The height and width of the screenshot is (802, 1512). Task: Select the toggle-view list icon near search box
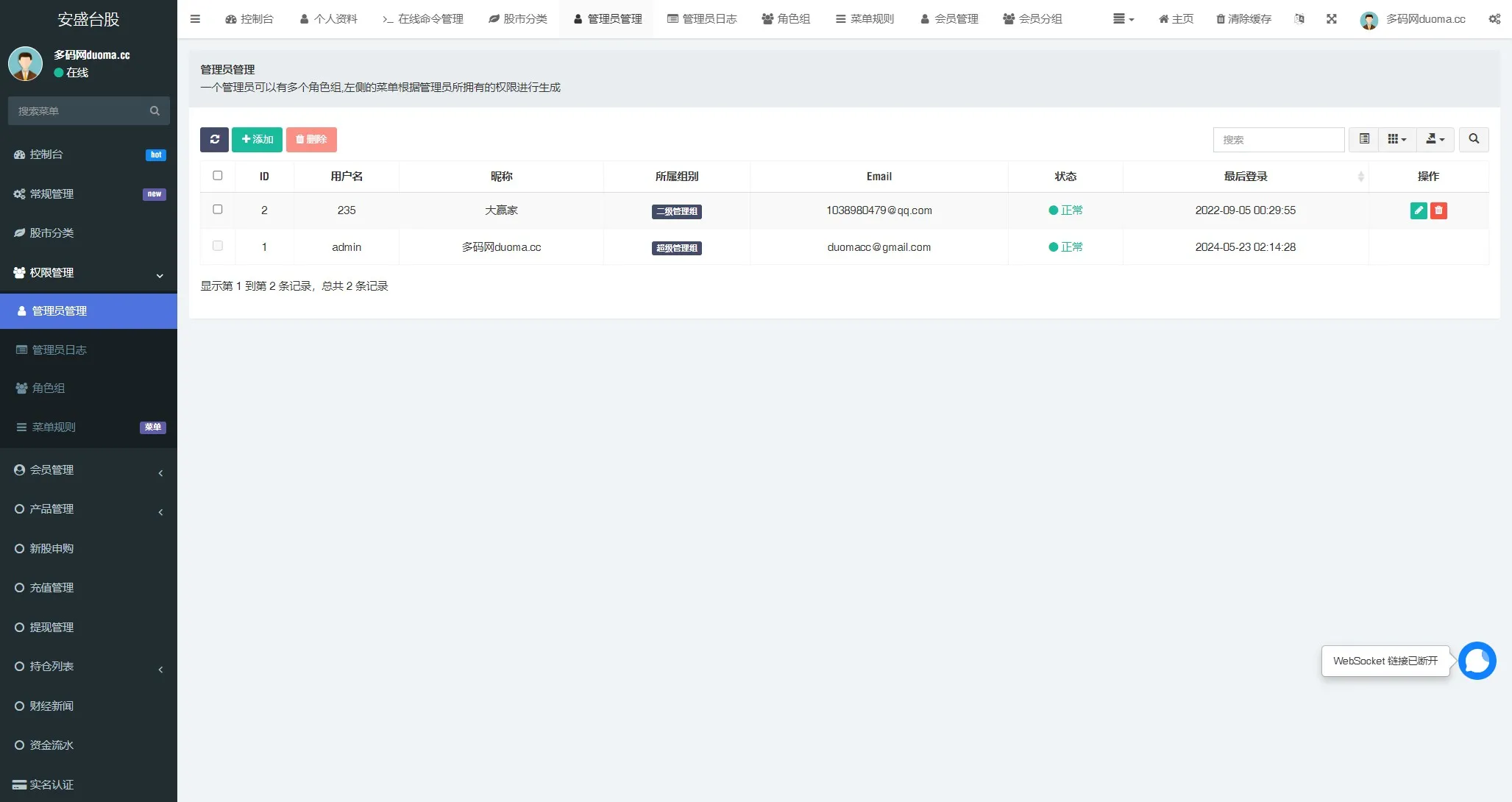(x=1363, y=139)
